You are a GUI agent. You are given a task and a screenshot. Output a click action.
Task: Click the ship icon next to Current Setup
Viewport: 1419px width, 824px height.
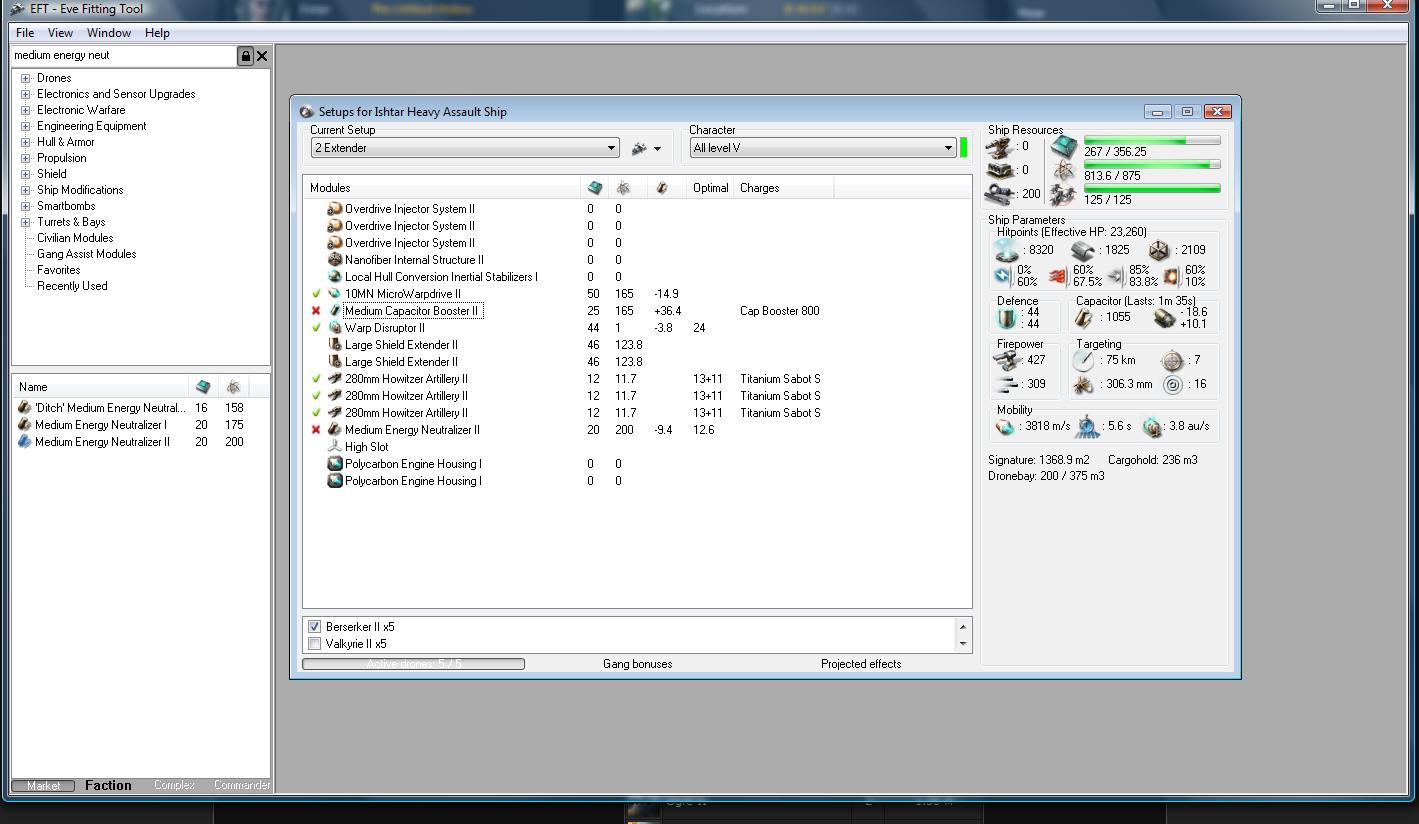pos(640,148)
